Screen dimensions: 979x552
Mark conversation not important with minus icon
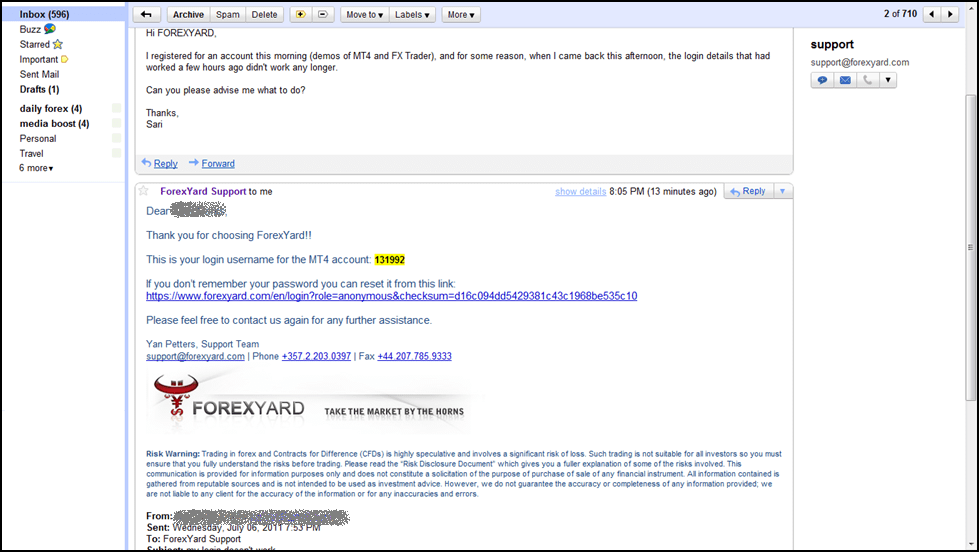[x=323, y=14]
